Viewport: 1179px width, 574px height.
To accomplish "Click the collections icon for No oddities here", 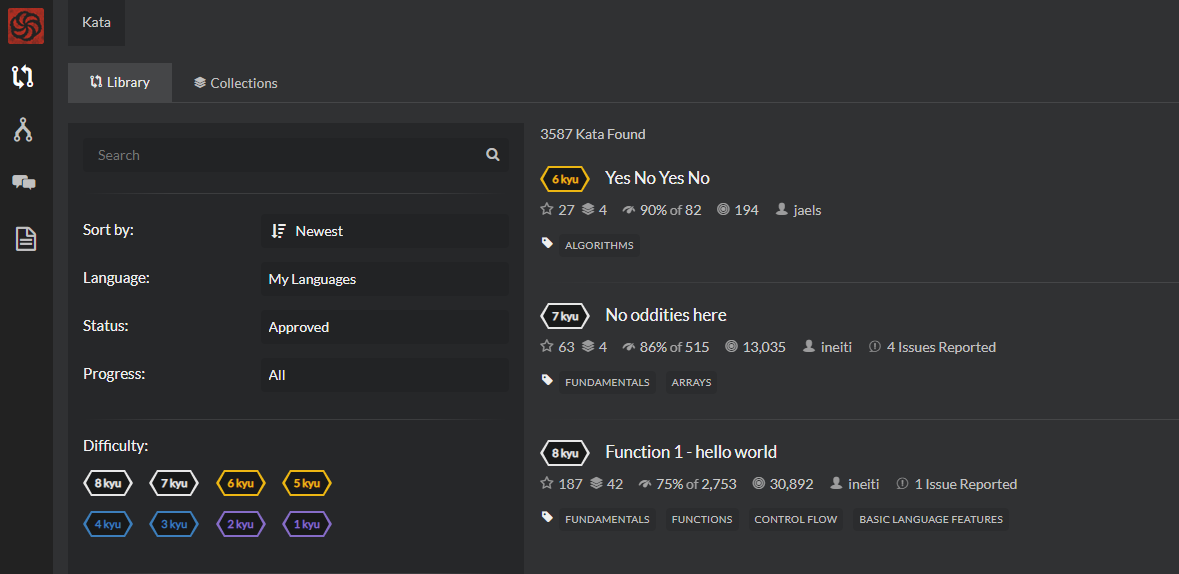I will pos(588,347).
